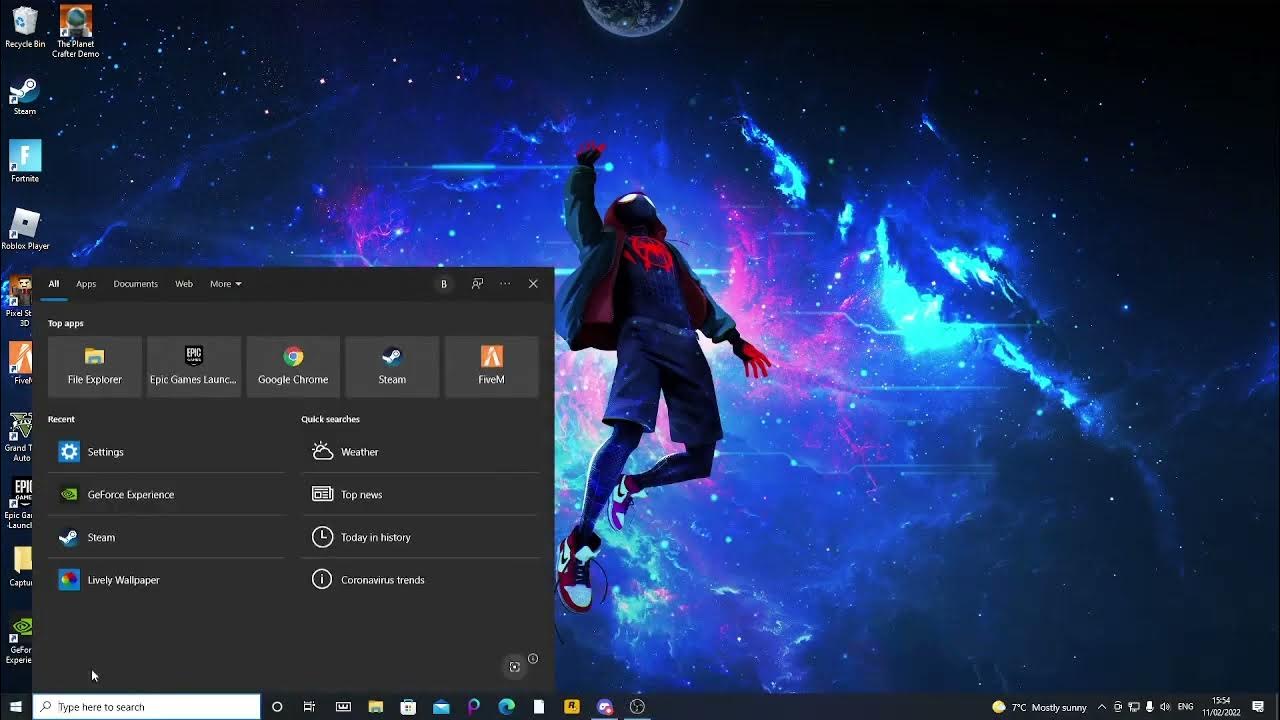Expand the More filter dropdown
1280x720 pixels.
(x=225, y=284)
